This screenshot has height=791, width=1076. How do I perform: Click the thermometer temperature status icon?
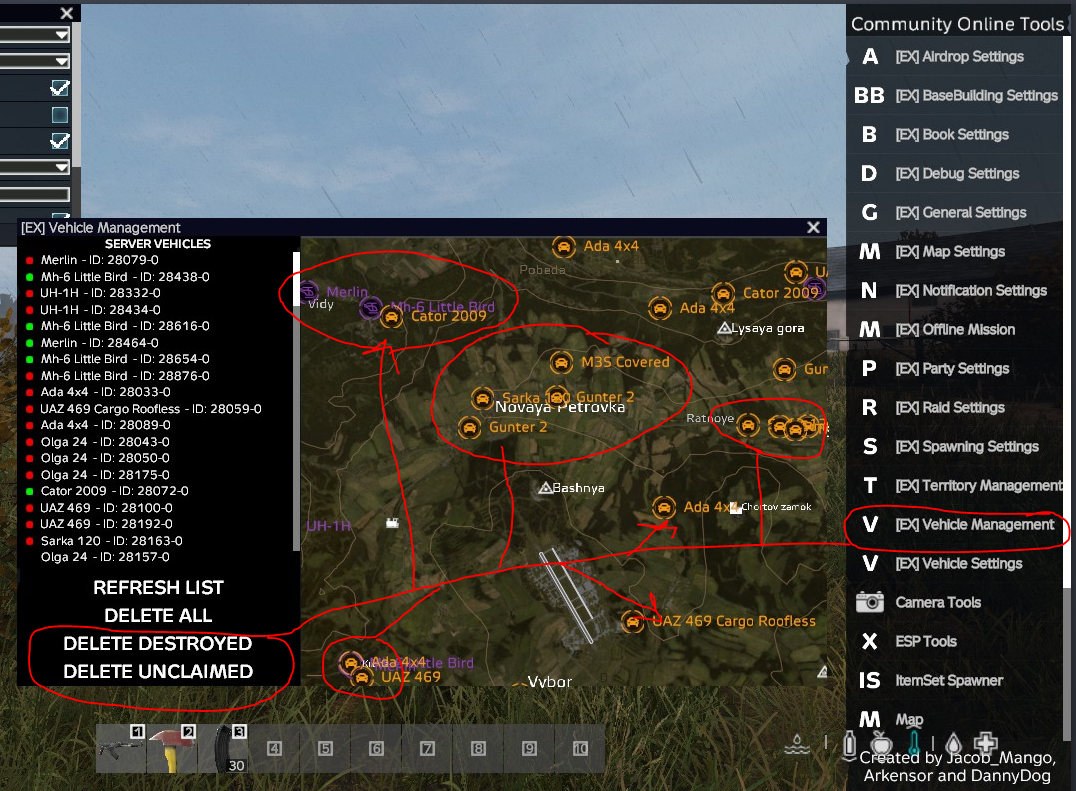coord(914,744)
